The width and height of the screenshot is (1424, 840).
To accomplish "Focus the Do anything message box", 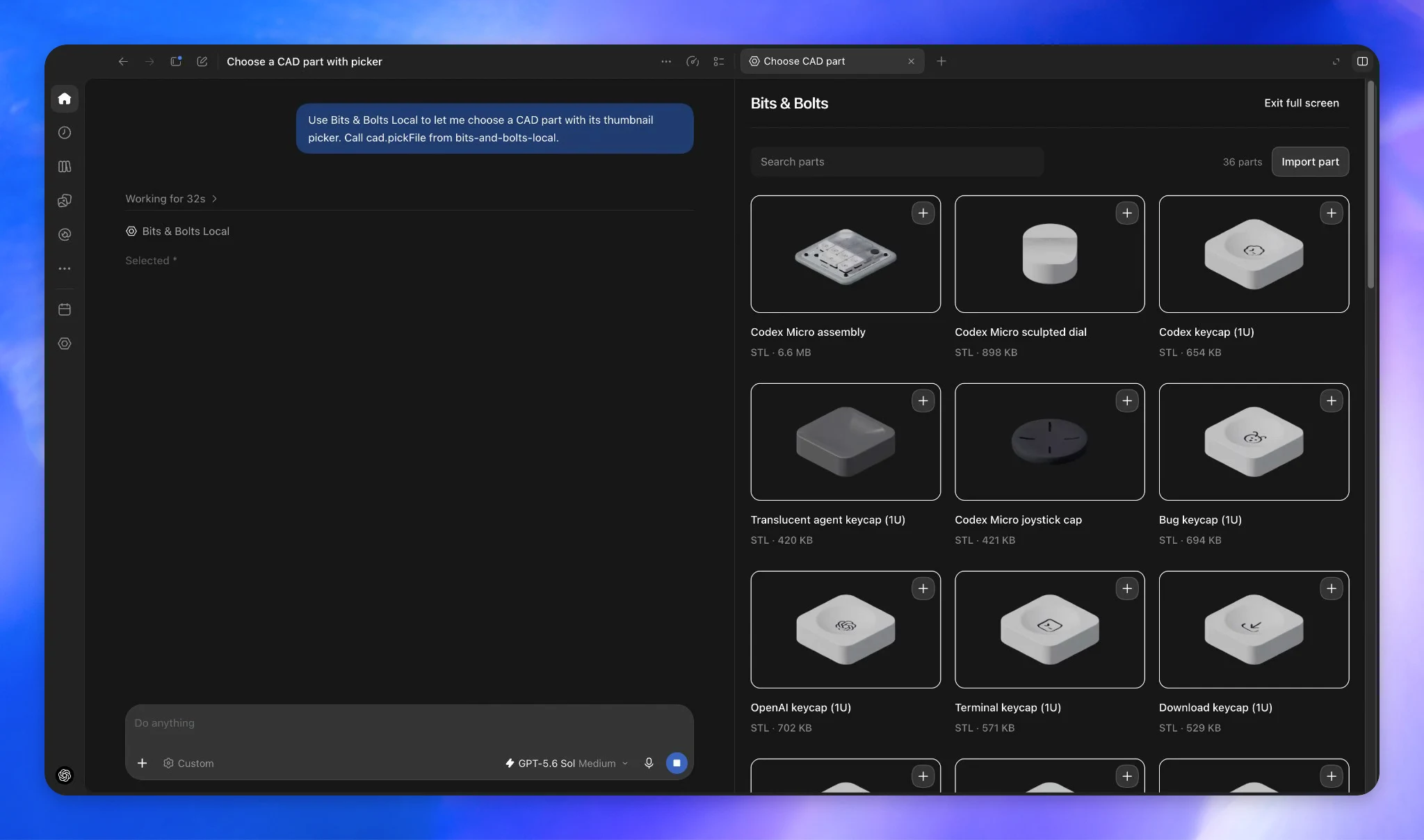I will tap(409, 723).
